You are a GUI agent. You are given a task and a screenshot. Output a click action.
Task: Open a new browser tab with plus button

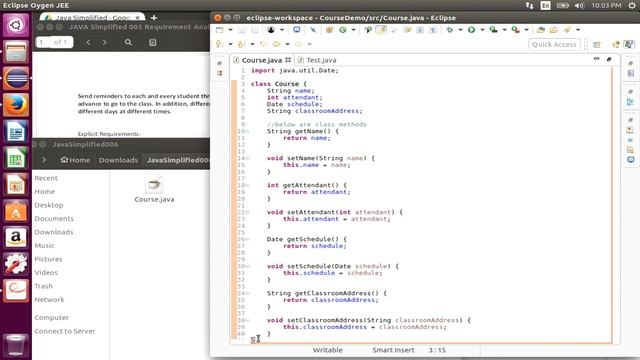click(x=154, y=18)
